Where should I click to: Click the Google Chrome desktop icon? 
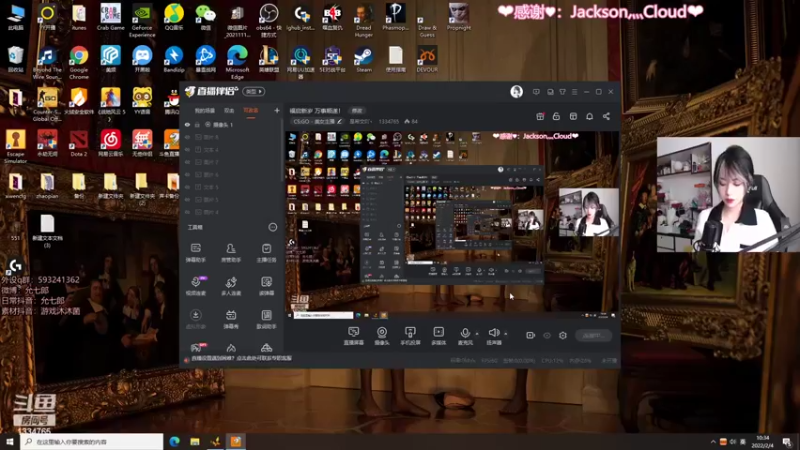79,62
